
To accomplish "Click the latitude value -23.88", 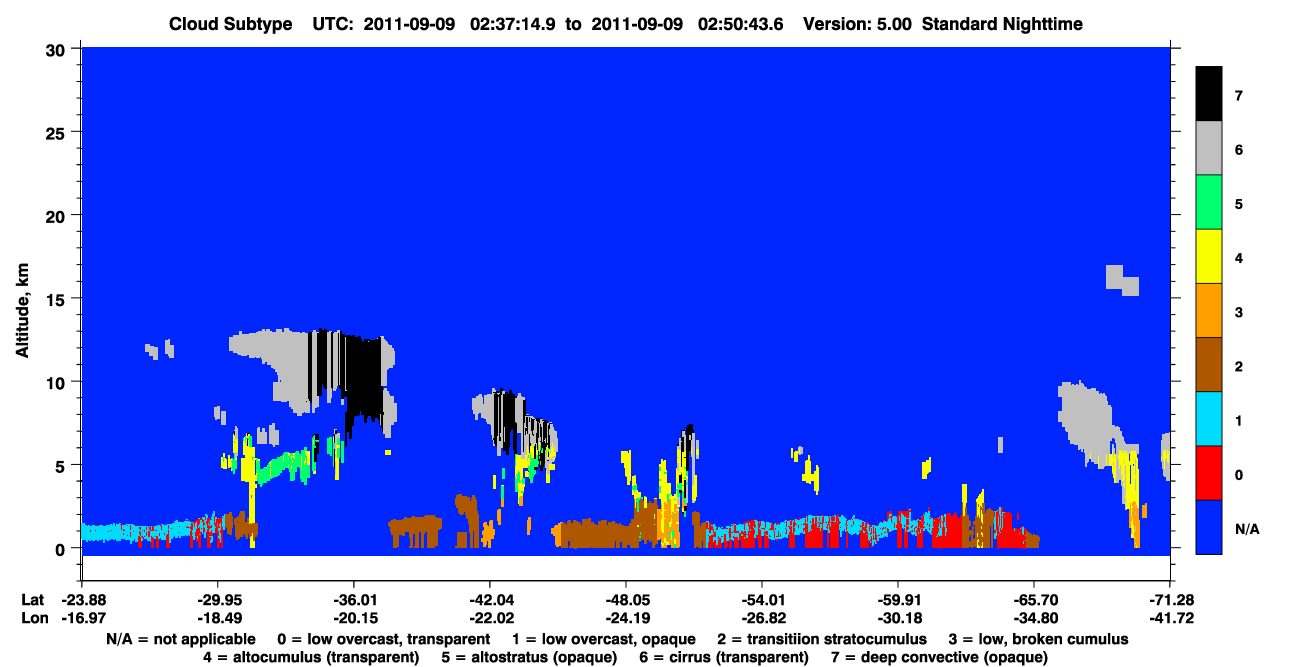I will tap(81, 599).
